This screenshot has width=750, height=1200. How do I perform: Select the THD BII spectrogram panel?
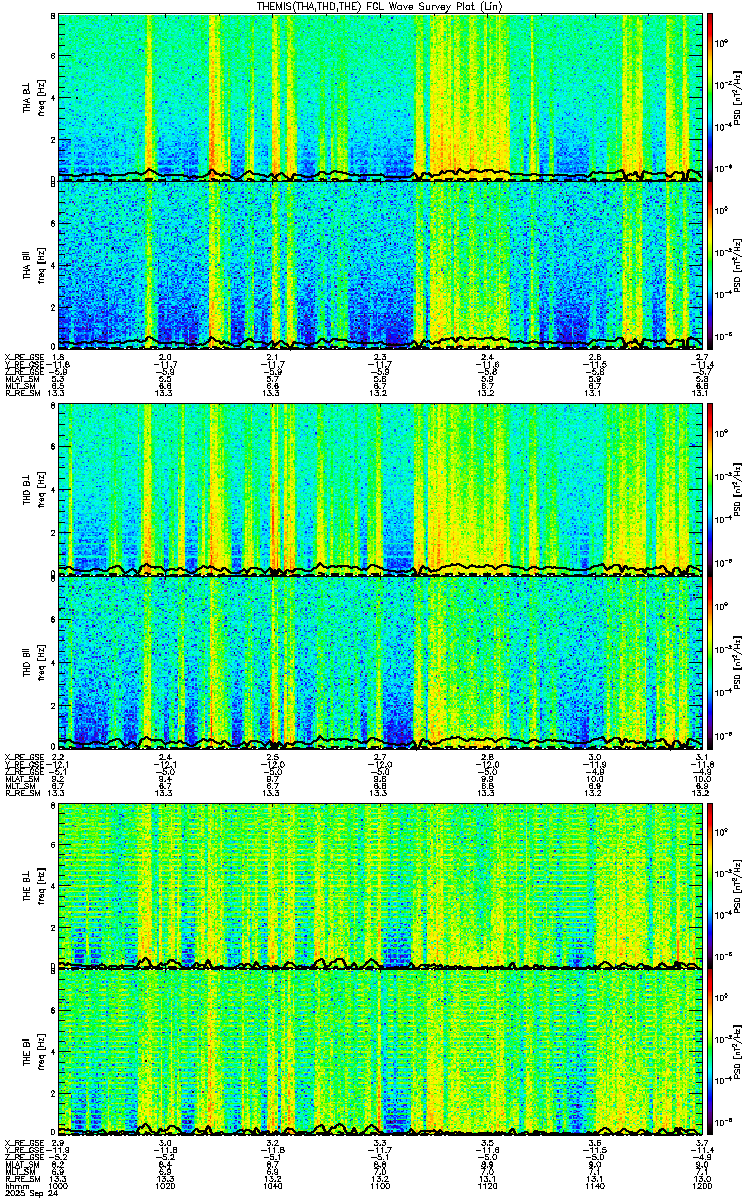(x=380, y=659)
